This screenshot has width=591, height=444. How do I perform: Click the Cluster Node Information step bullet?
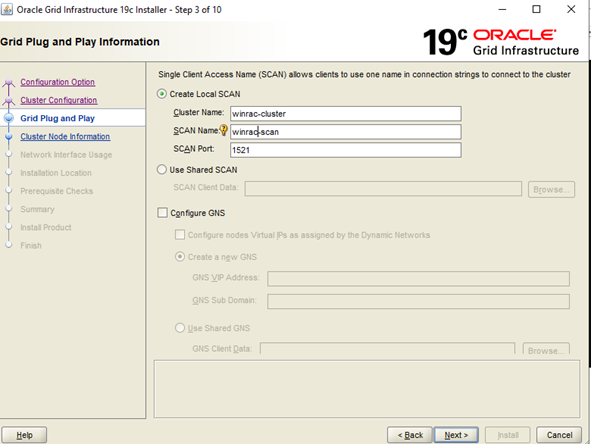point(9,136)
